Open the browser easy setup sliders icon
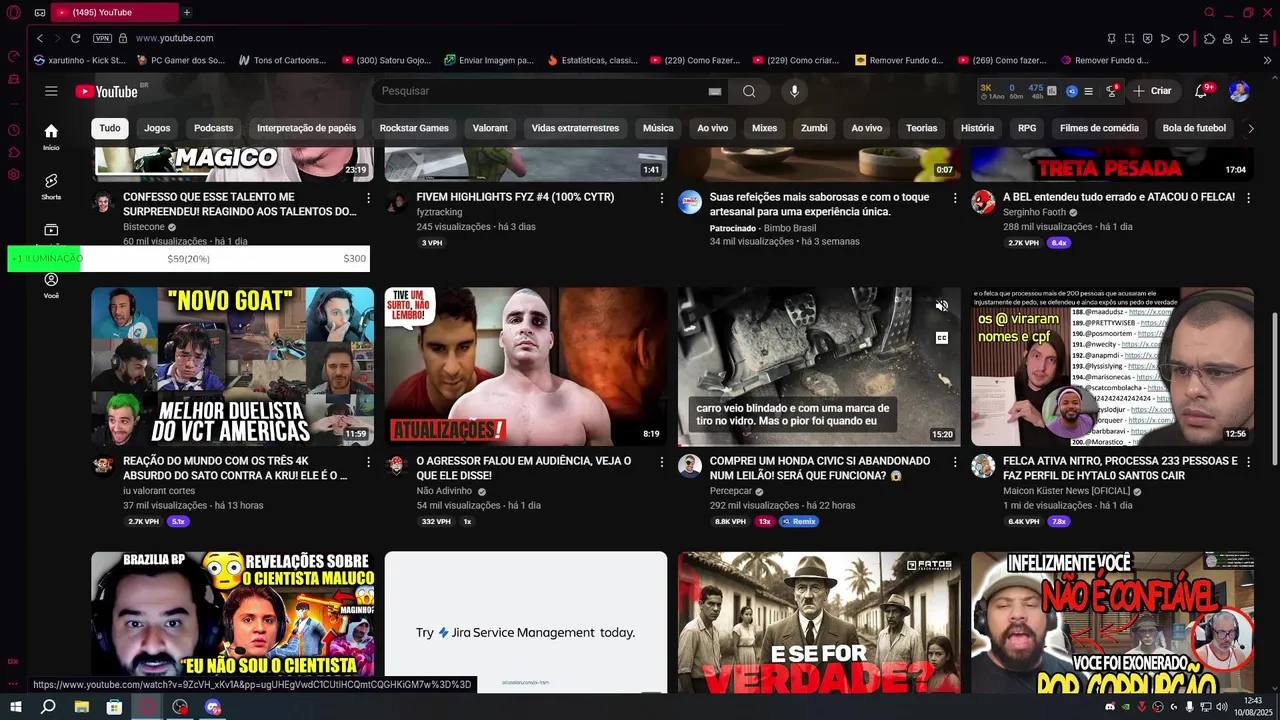The height and width of the screenshot is (720, 1280). [1264, 38]
